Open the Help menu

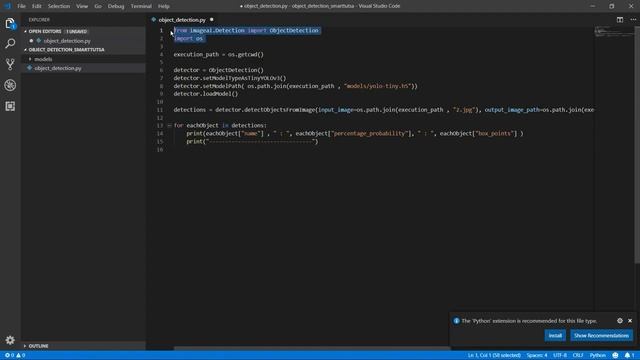[164, 6]
